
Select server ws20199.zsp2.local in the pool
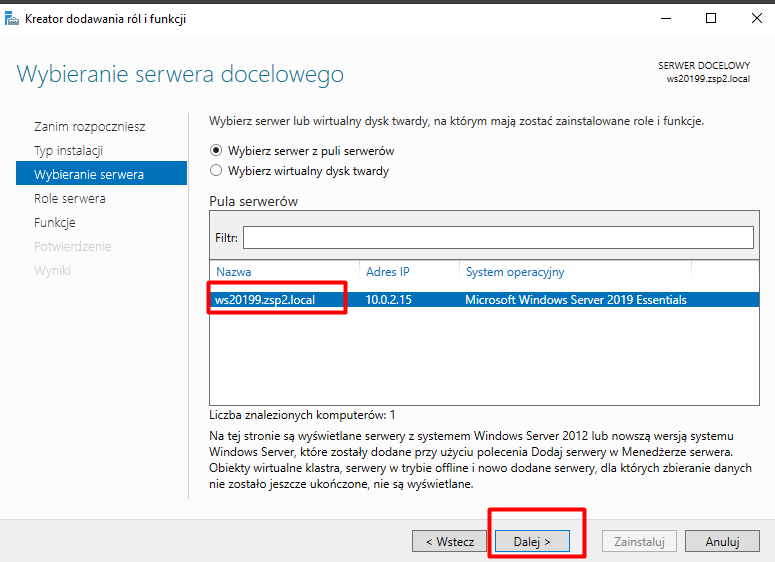[264, 300]
